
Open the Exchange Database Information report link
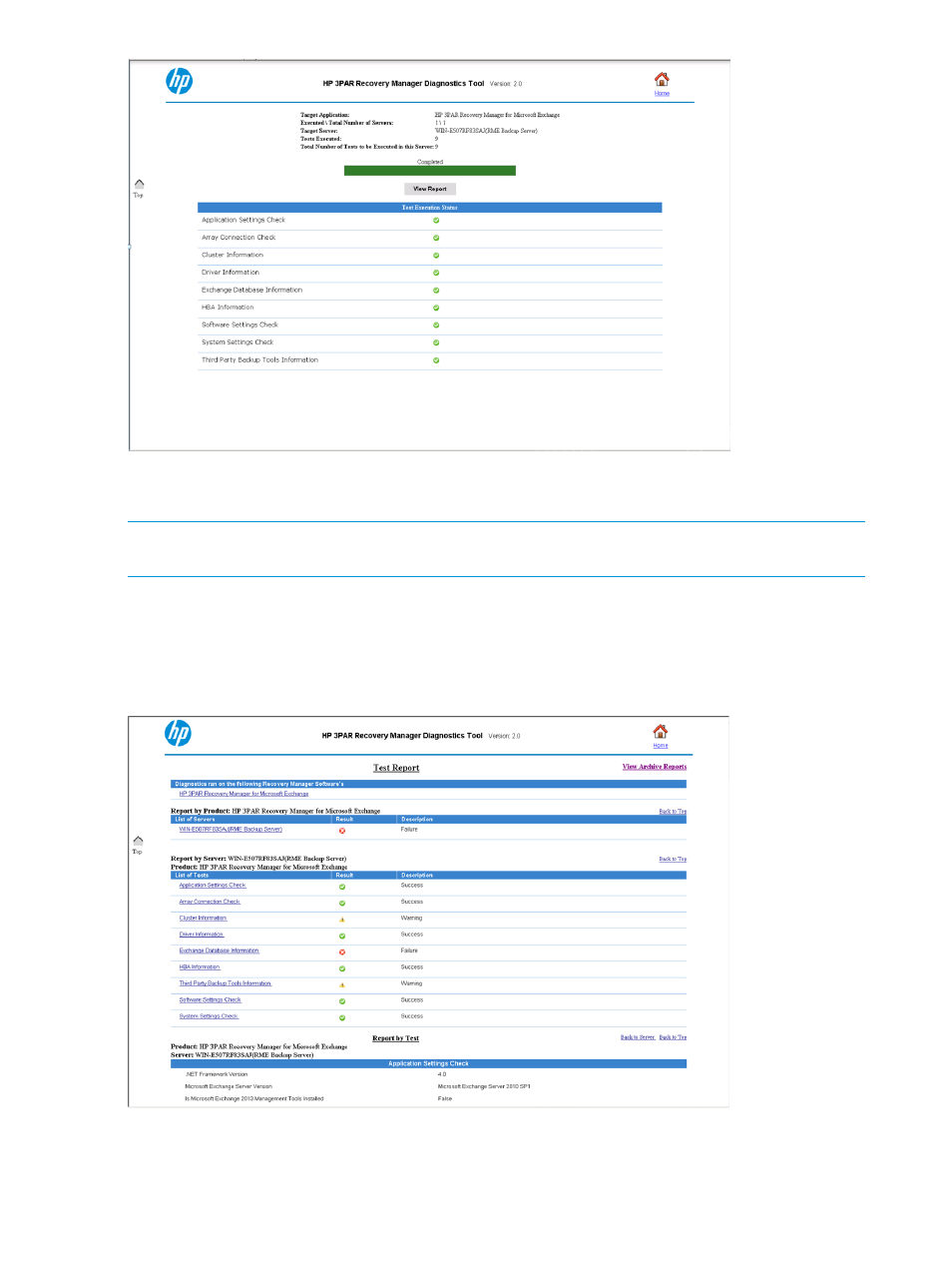[220, 951]
